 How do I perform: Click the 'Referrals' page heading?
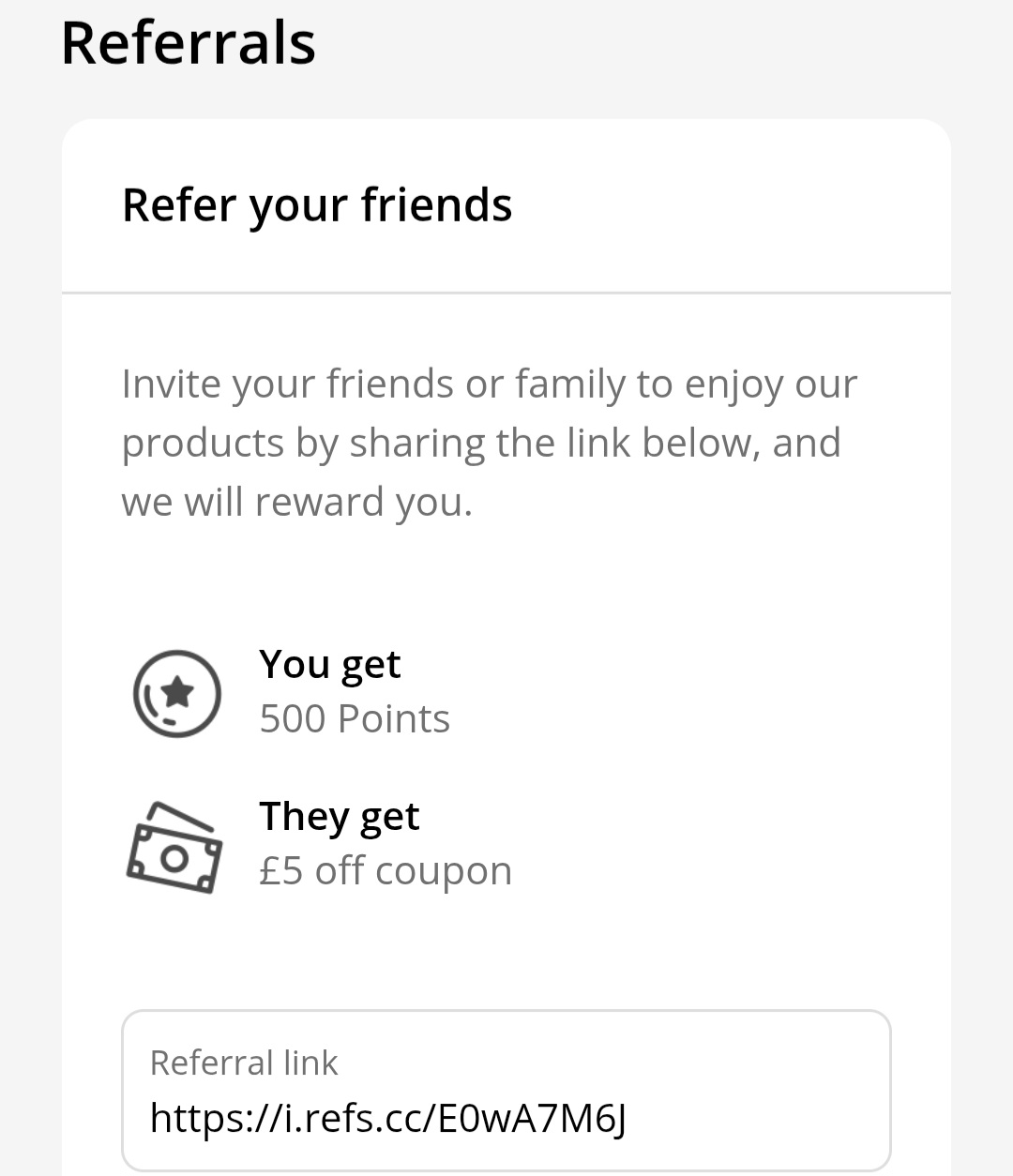(189, 43)
